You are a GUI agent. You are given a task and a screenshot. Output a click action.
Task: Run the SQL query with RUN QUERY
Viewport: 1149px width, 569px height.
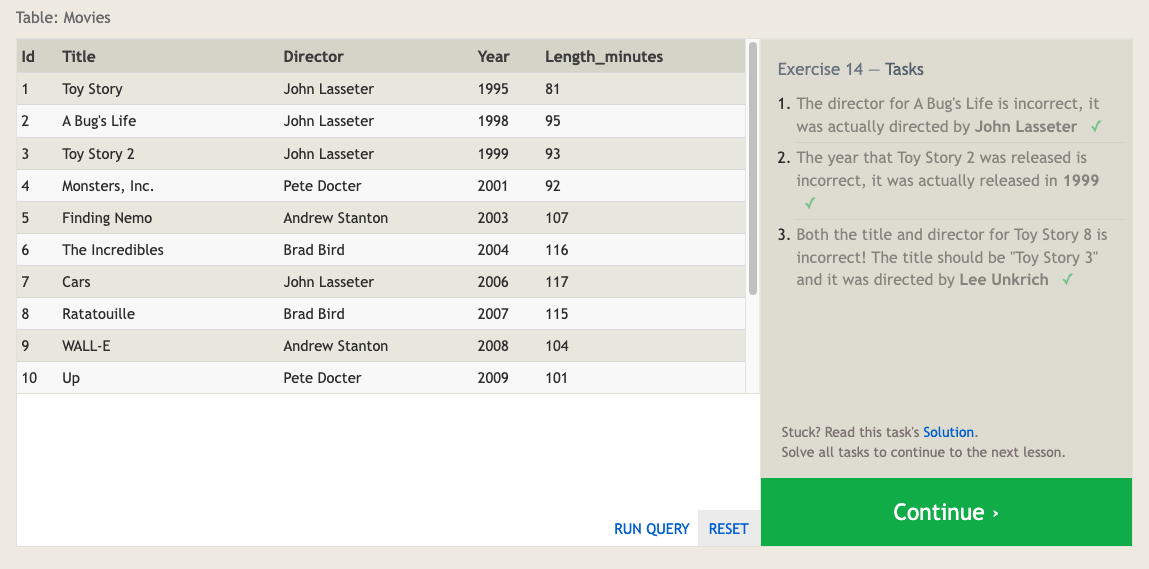click(x=651, y=529)
